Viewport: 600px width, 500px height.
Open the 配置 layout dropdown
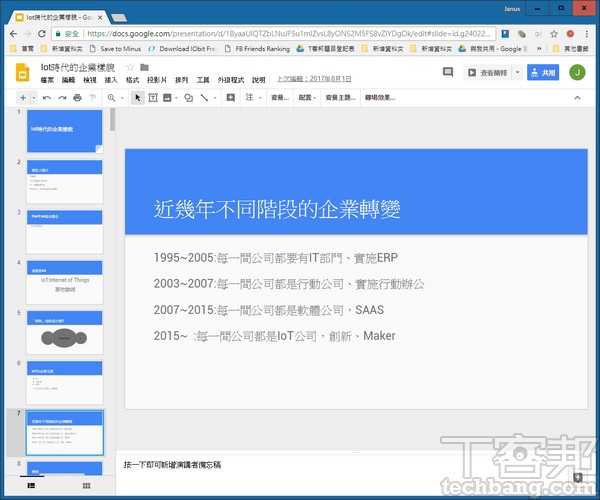coord(307,98)
